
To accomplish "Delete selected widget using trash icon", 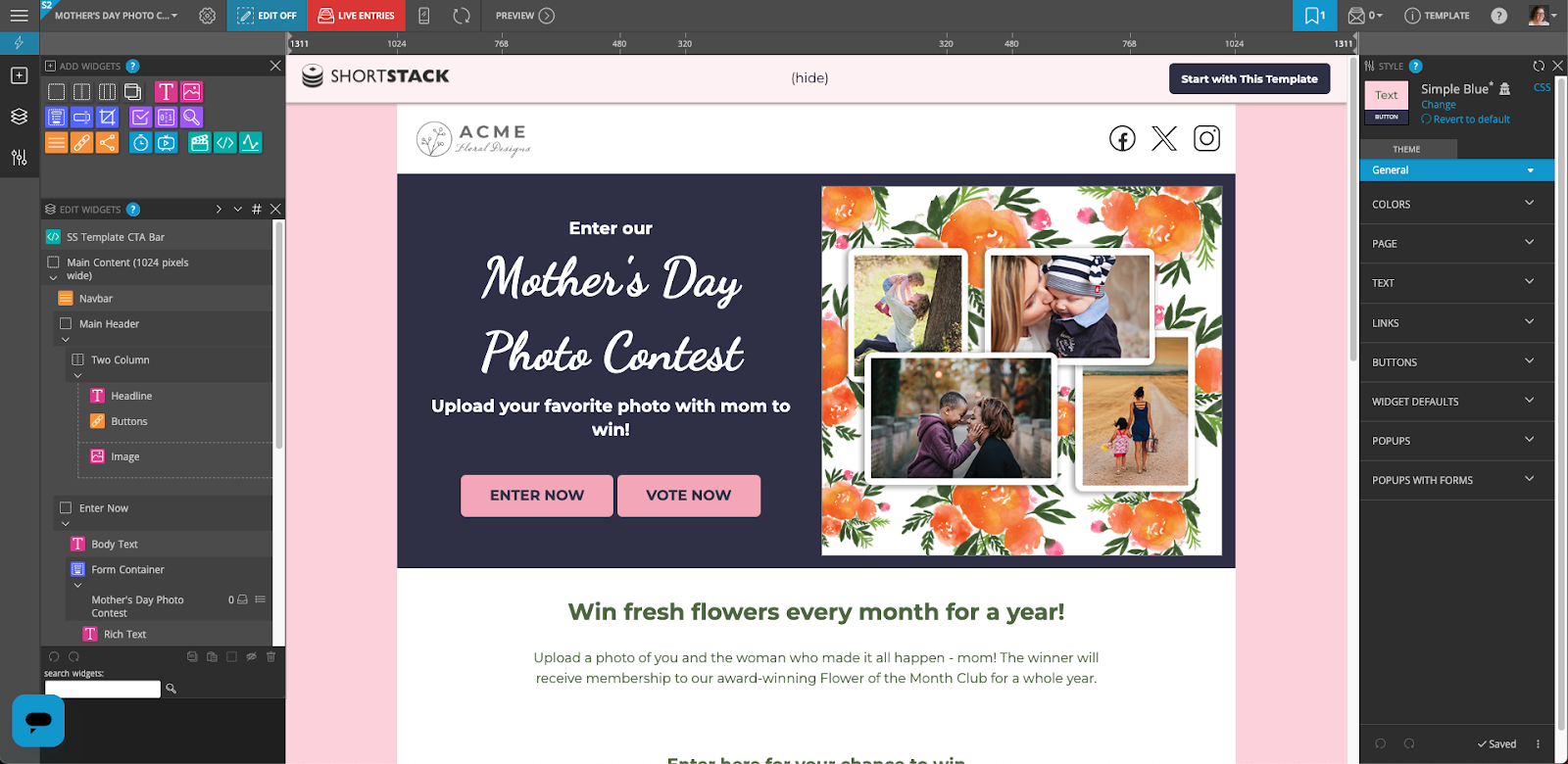I will point(271,656).
